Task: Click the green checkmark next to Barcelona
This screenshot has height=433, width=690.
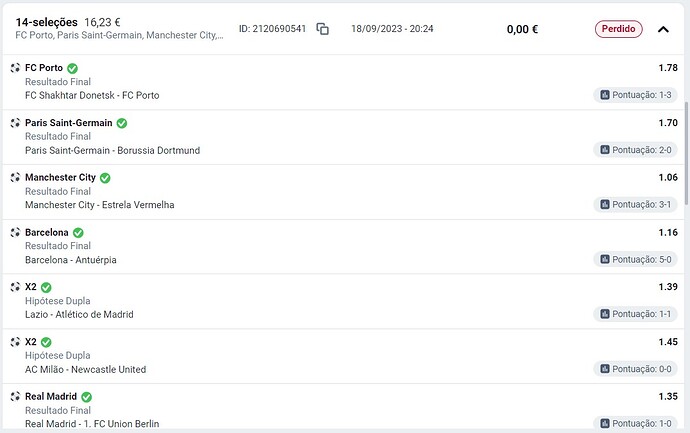Action: pos(78,232)
